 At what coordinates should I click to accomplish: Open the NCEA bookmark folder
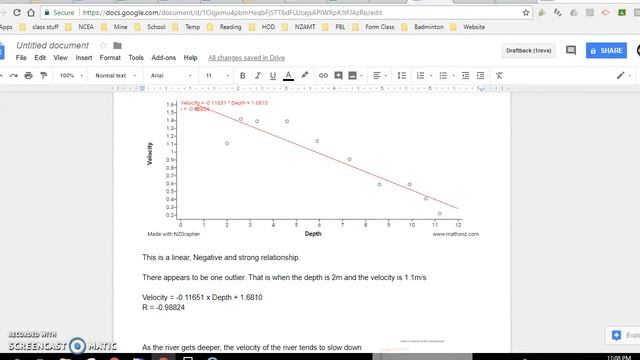pos(80,27)
